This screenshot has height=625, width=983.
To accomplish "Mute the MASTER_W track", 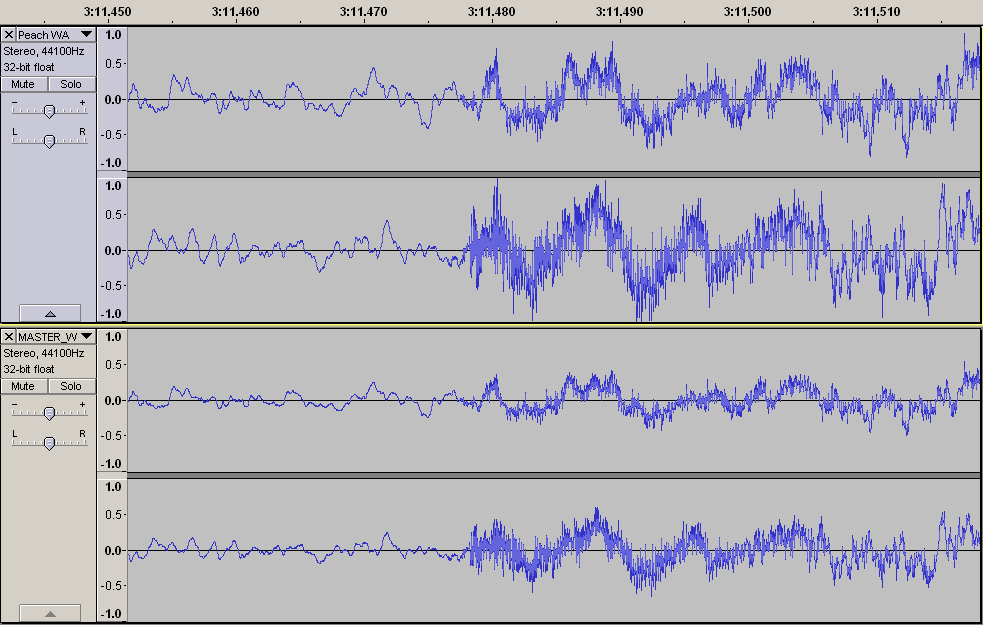I will 24,386.
